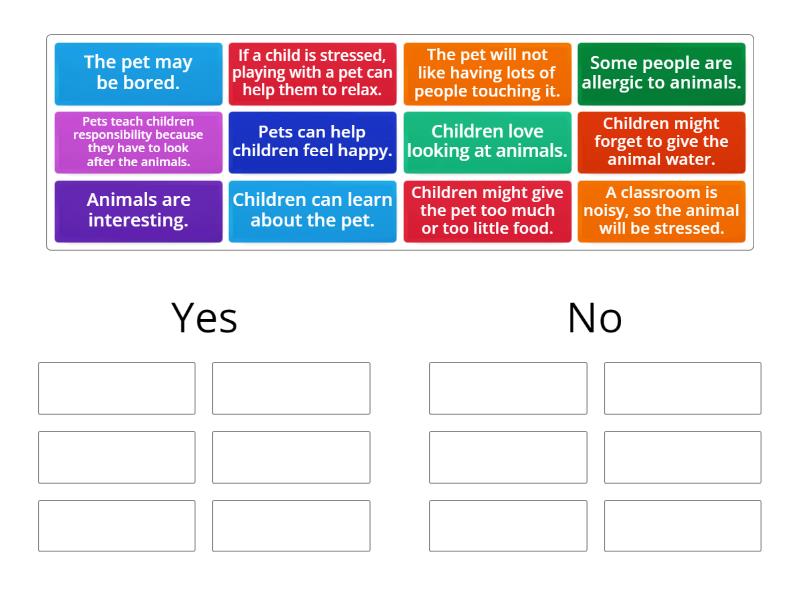Click the Yes group heading
Screen dimensions: 800x600
tap(204, 318)
